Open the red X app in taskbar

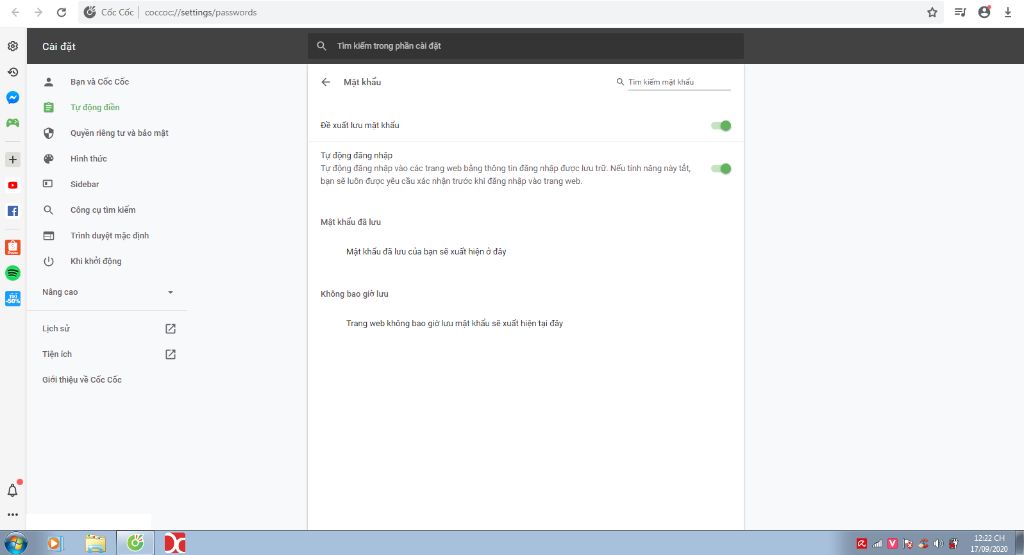coord(175,543)
